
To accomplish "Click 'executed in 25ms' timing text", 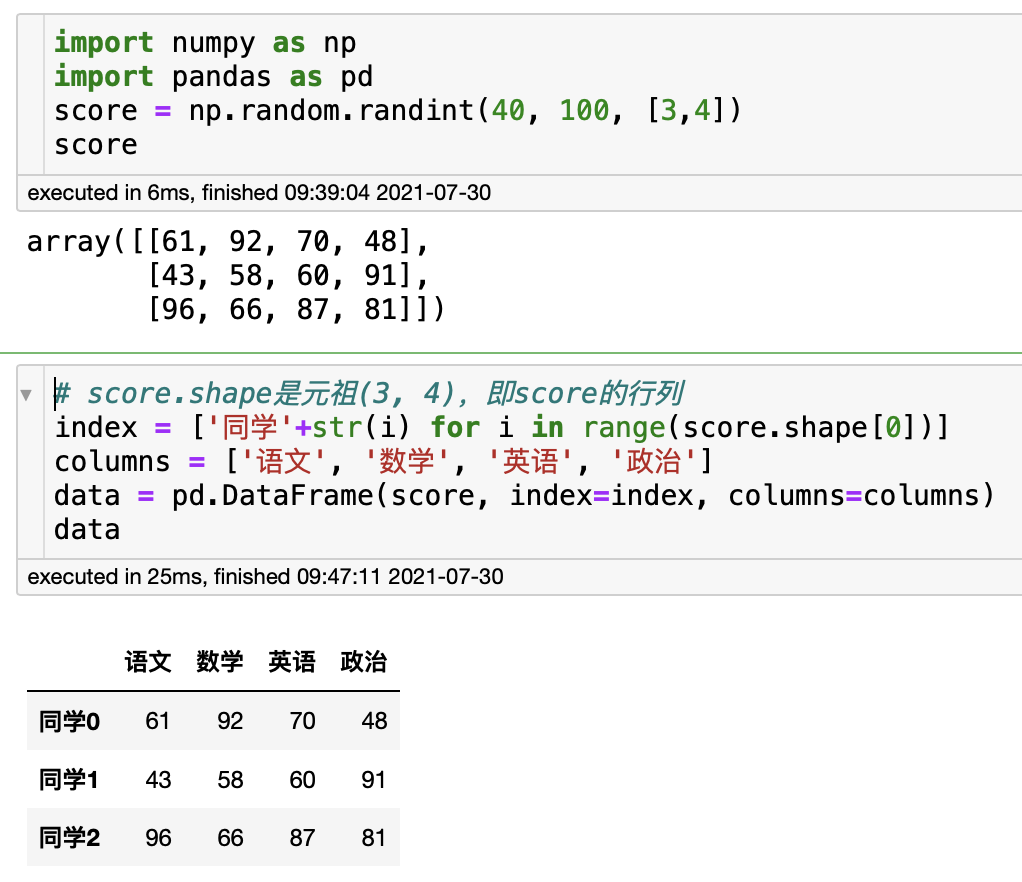I will coord(265,577).
